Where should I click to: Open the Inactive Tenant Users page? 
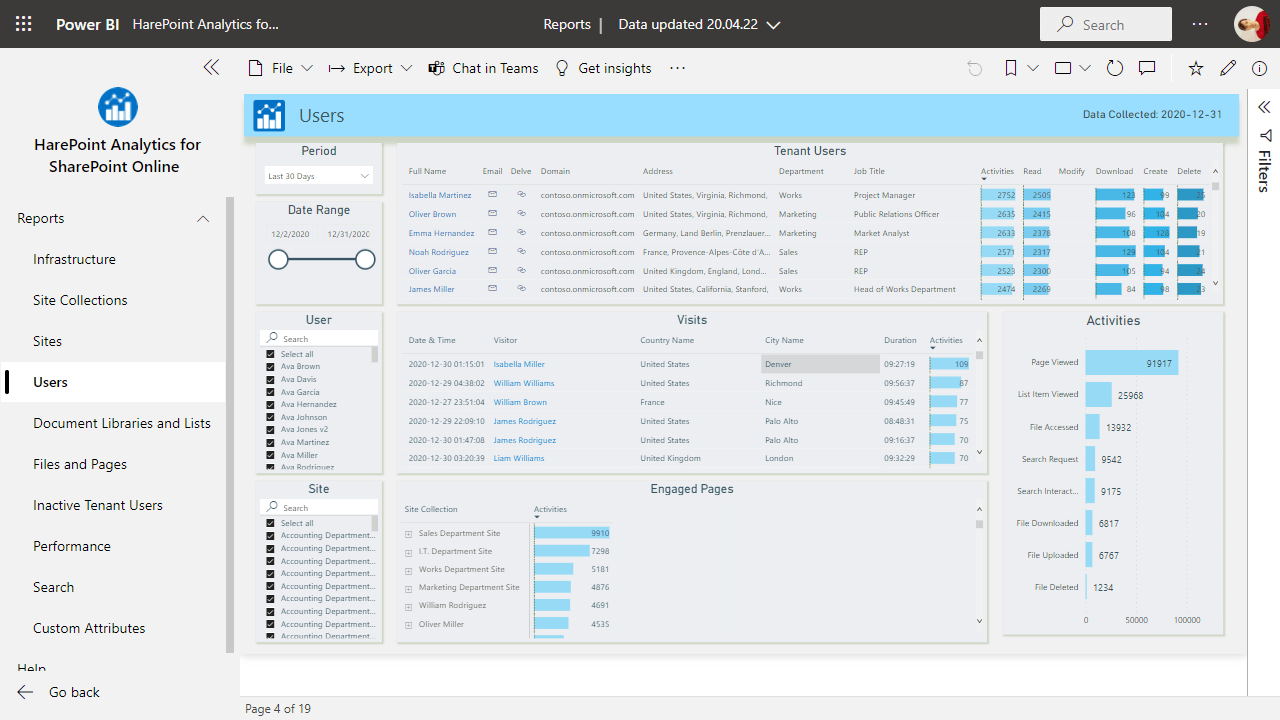coord(98,505)
